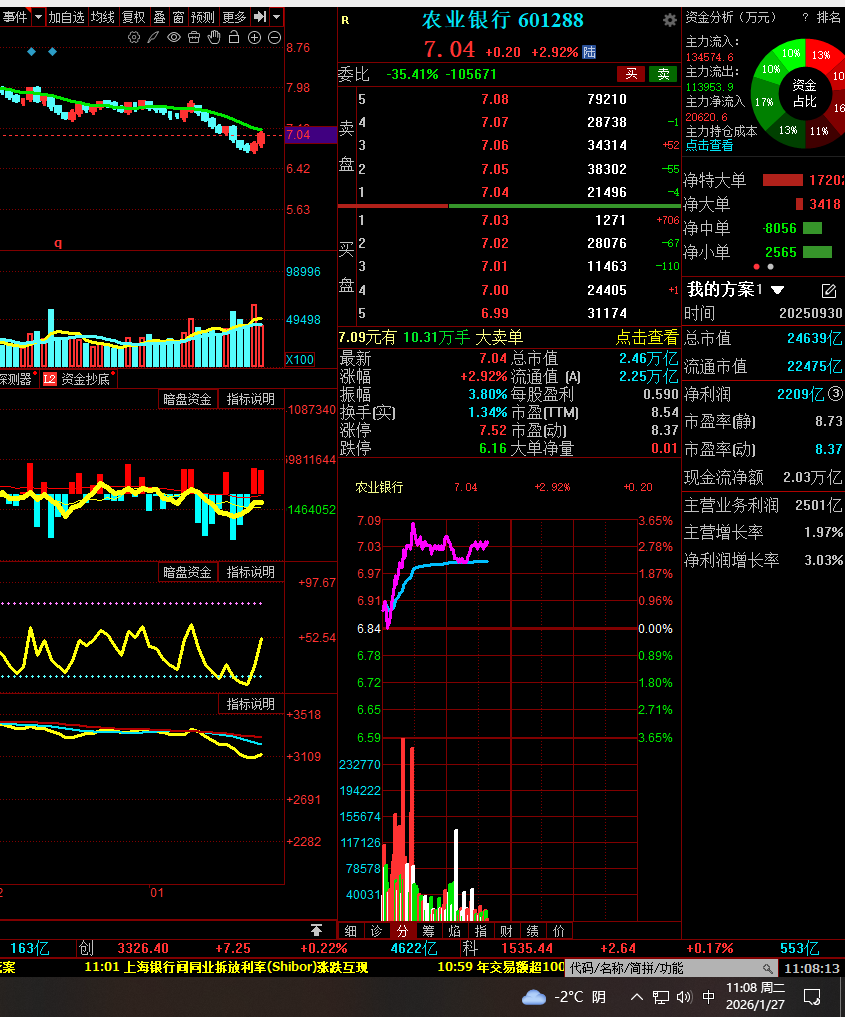The image size is (845, 1017).
Task: Edit 我的方案1 with the pencil icon
Action: [828, 290]
